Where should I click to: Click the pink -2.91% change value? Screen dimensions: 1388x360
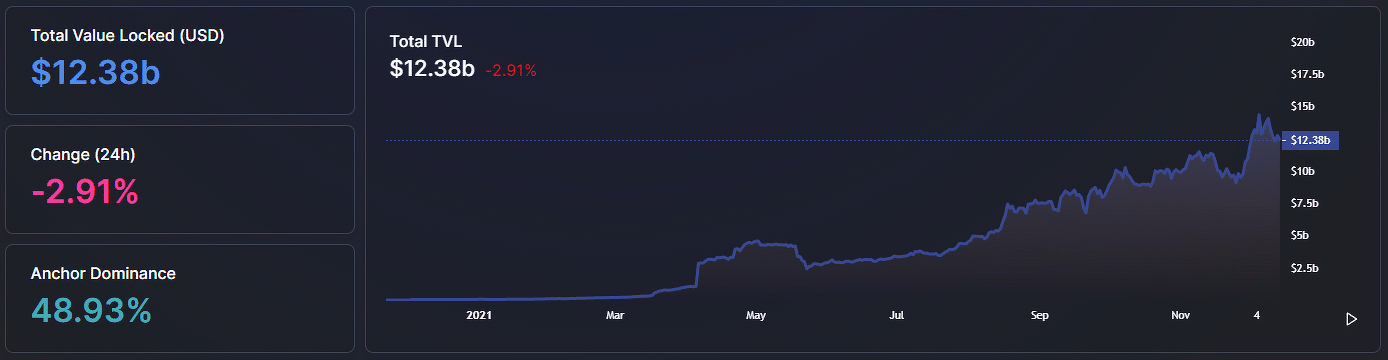click(x=85, y=191)
